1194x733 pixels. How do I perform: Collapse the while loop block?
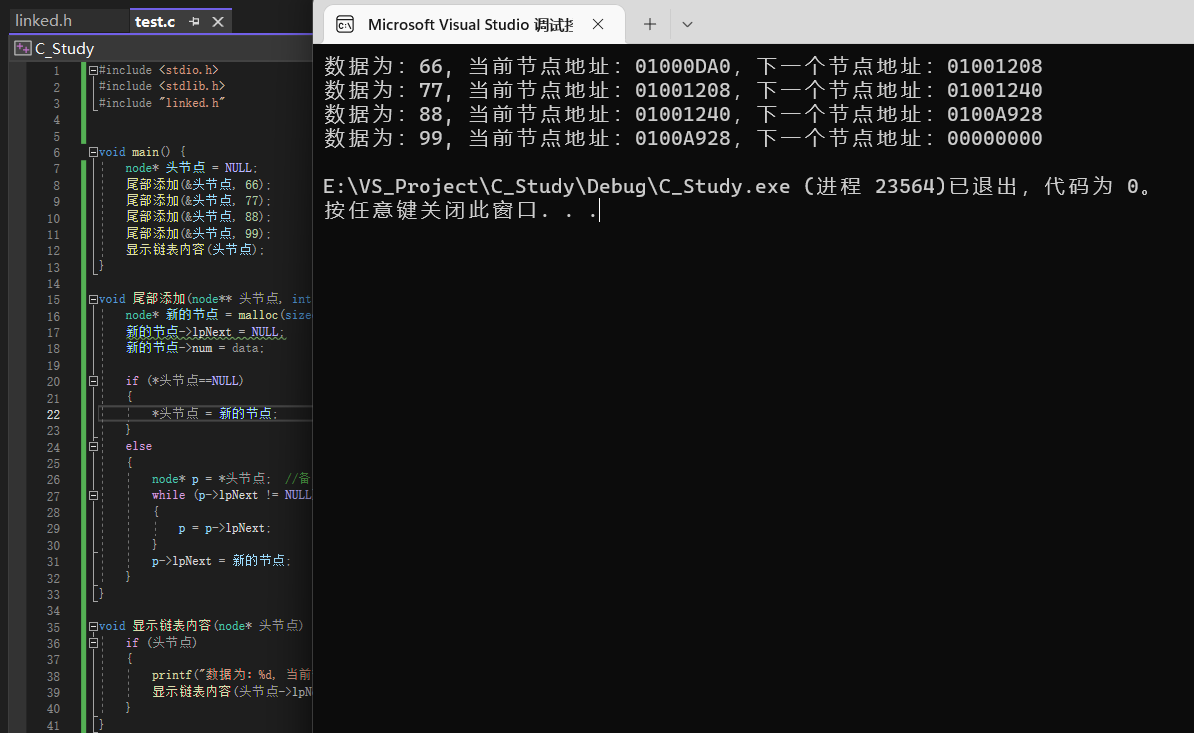(93, 495)
